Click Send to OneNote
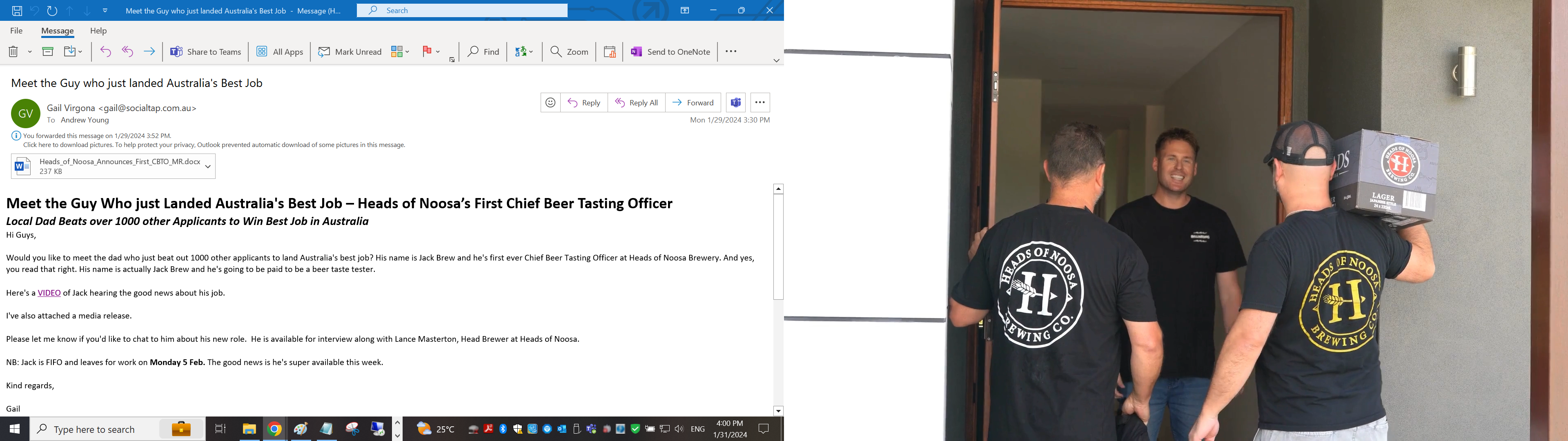Image resolution: width=1568 pixels, height=441 pixels. point(670,52)
